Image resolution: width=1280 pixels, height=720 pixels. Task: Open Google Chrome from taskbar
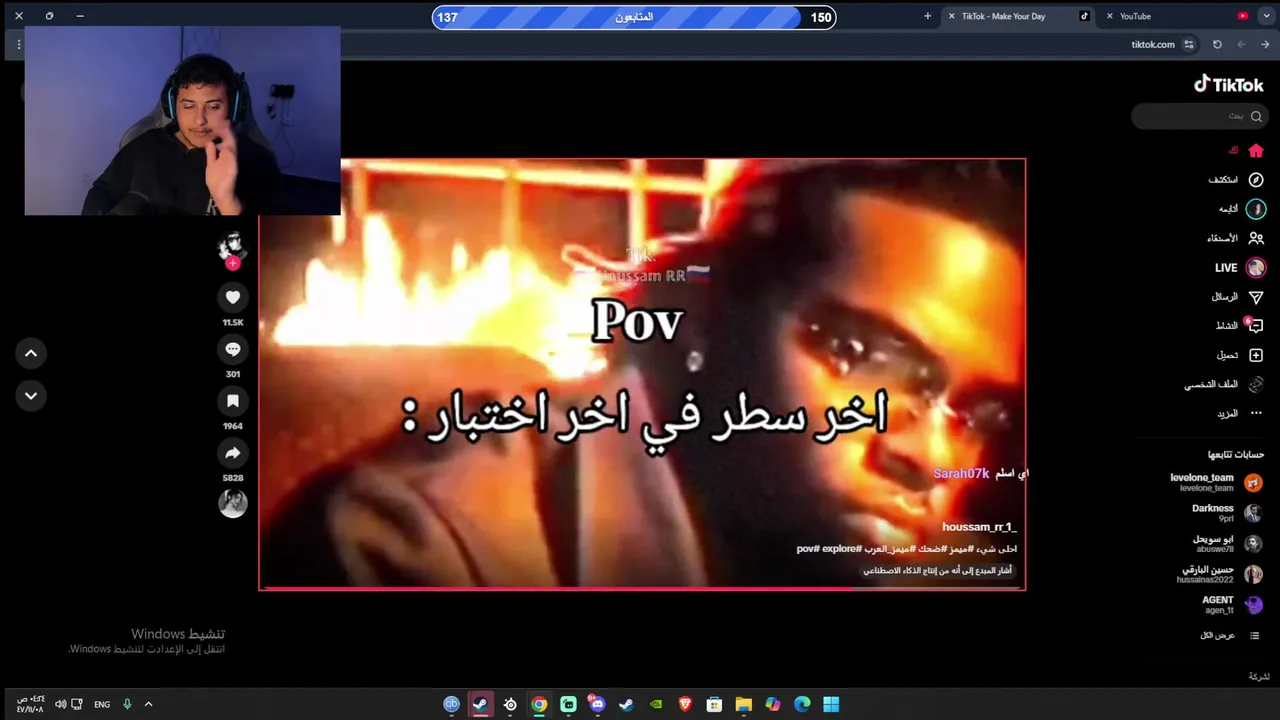coord(539,704)
